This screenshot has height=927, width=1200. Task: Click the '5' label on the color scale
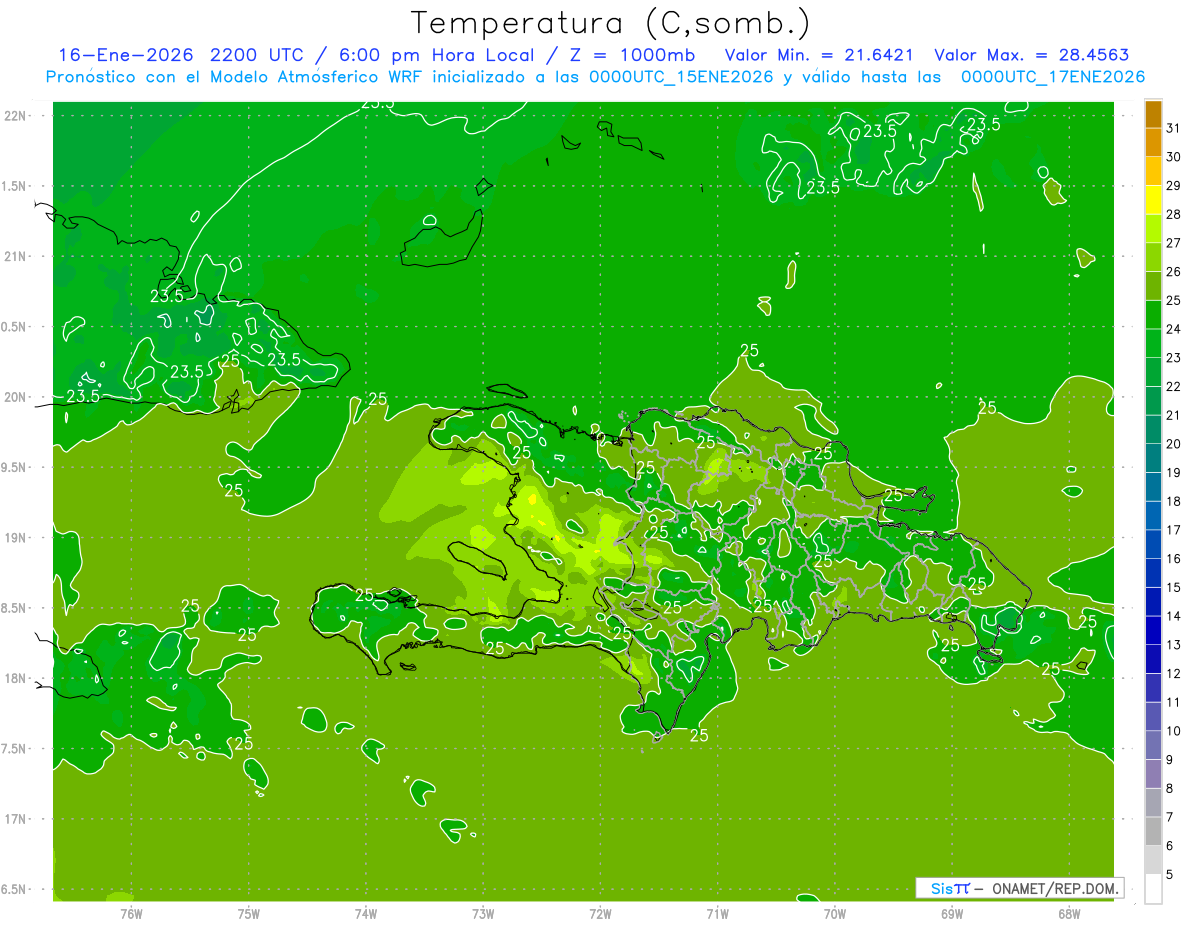[1170, 875]
